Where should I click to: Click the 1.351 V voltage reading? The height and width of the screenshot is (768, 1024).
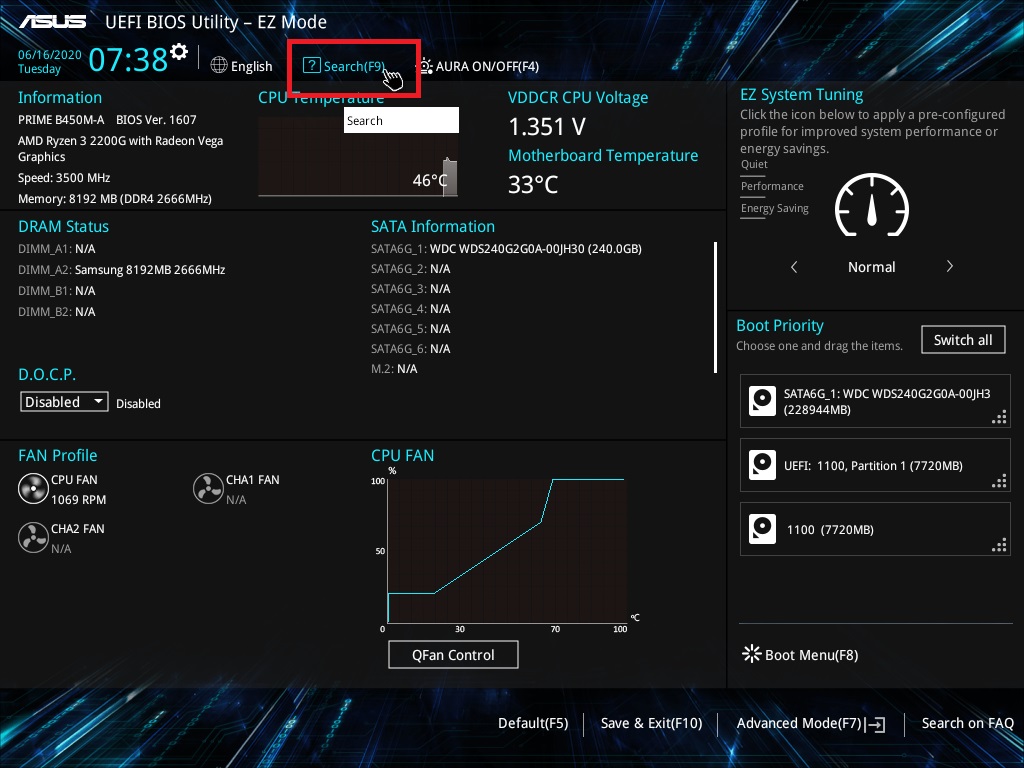click(547, 126)
